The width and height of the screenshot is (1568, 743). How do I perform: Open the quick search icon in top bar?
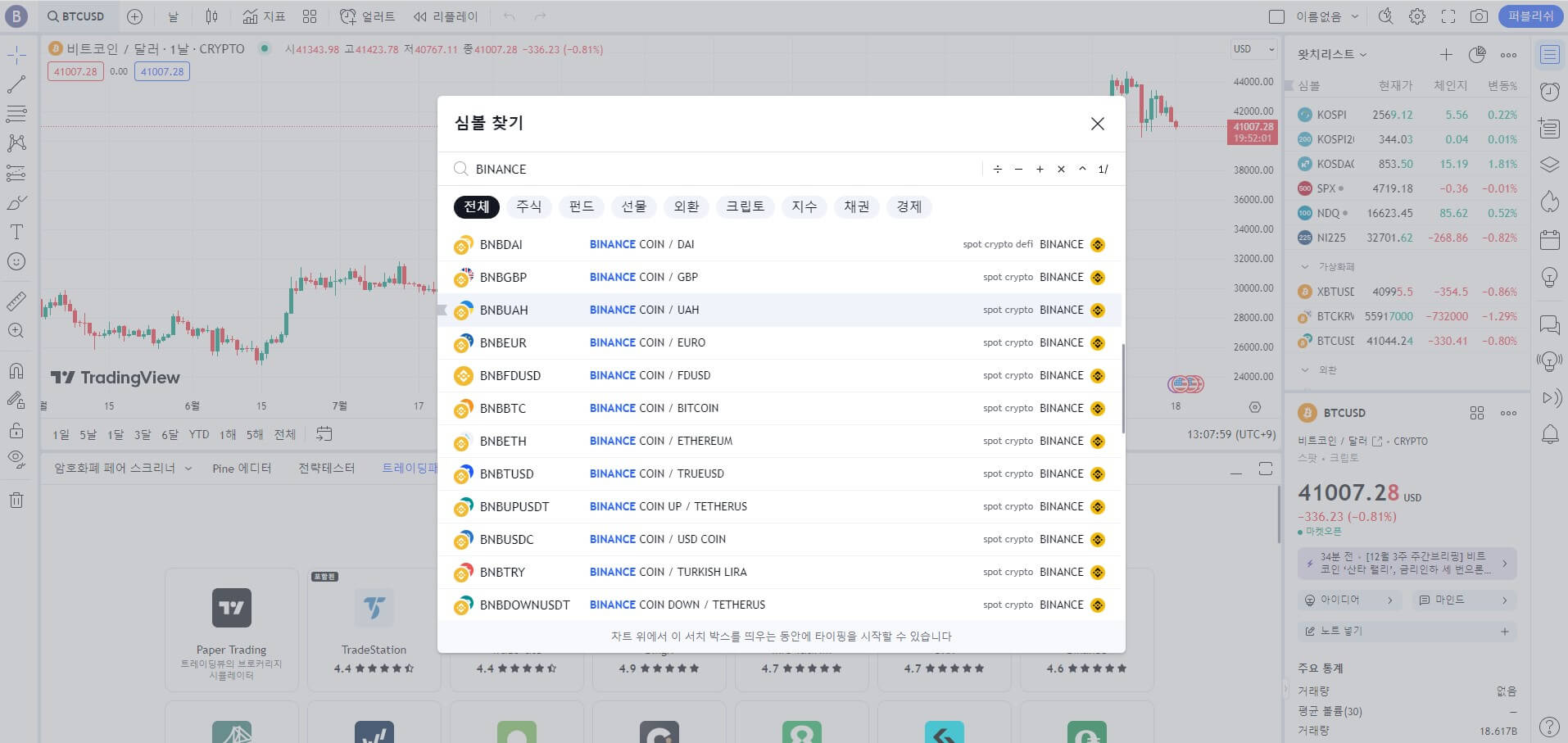1386,16
